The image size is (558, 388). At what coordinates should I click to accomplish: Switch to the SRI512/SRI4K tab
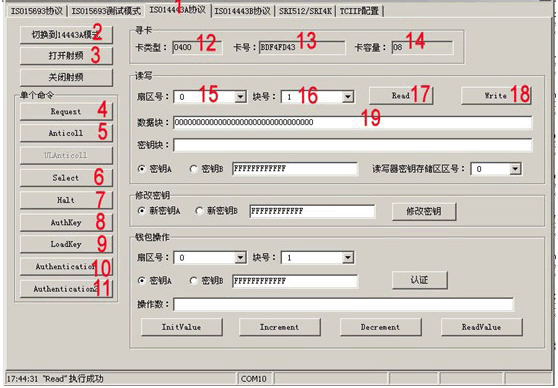tap(305, 11)
